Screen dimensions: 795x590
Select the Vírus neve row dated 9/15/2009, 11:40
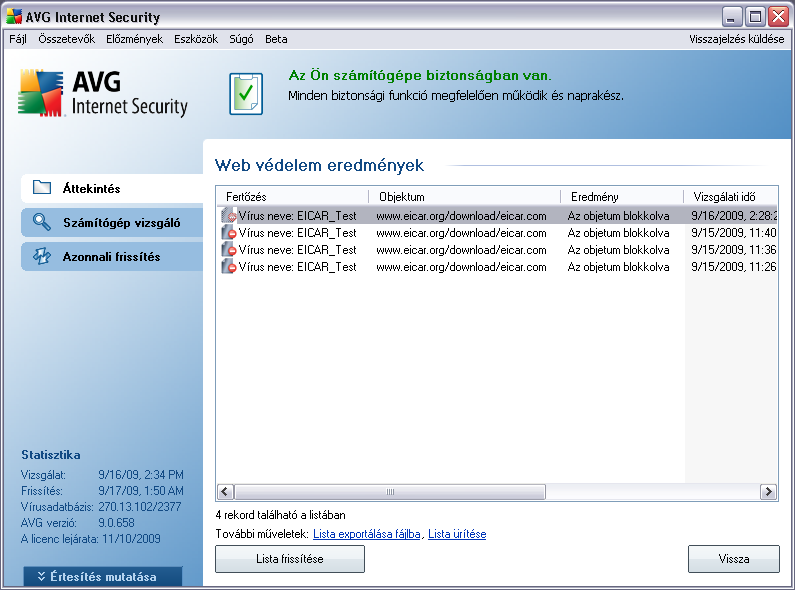498,233
